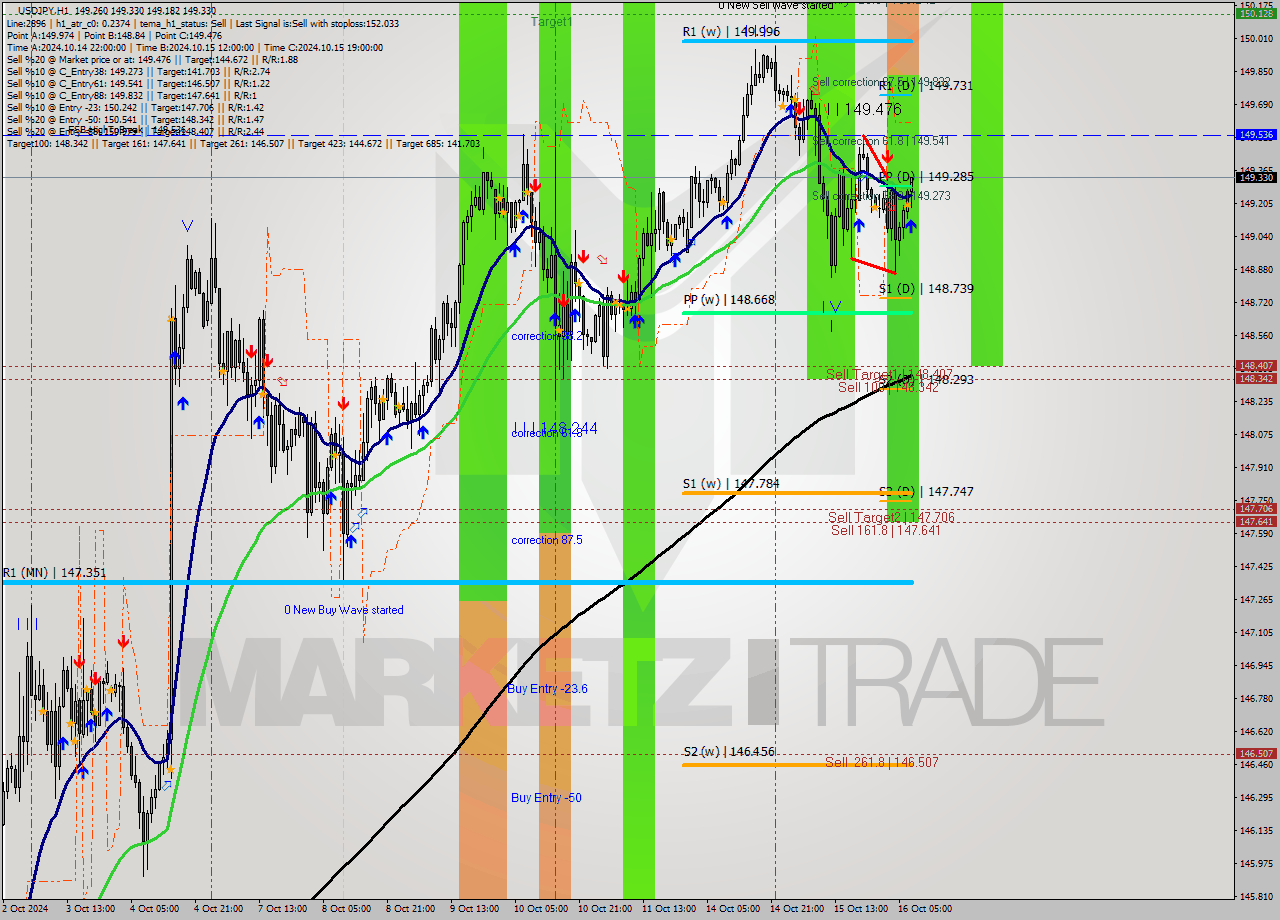Click the 'Sell %10 @ C_Entry38: 149.273' line

pos(138,71)
